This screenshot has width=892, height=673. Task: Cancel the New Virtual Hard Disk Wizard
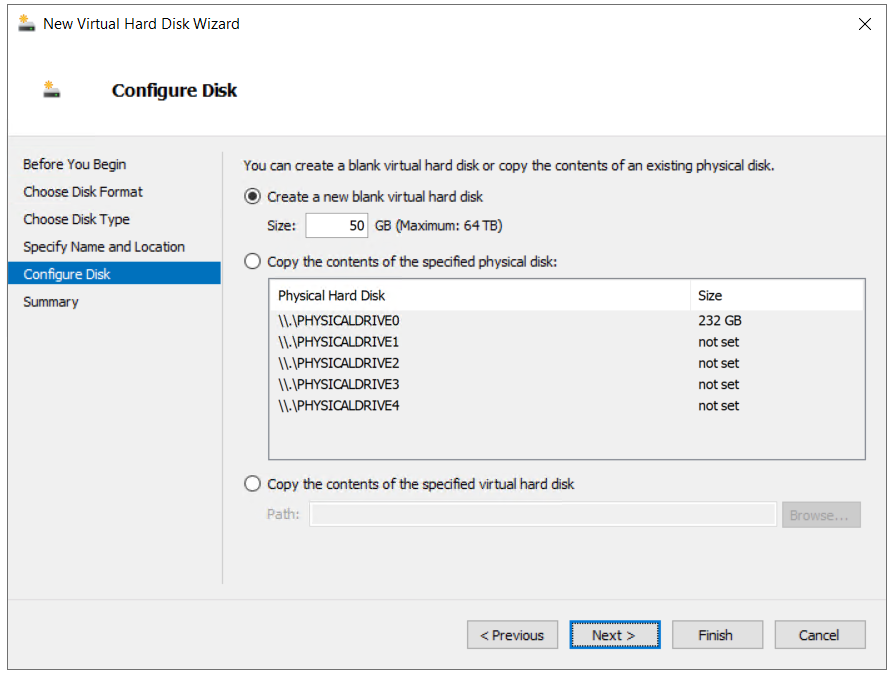point(819,635)
